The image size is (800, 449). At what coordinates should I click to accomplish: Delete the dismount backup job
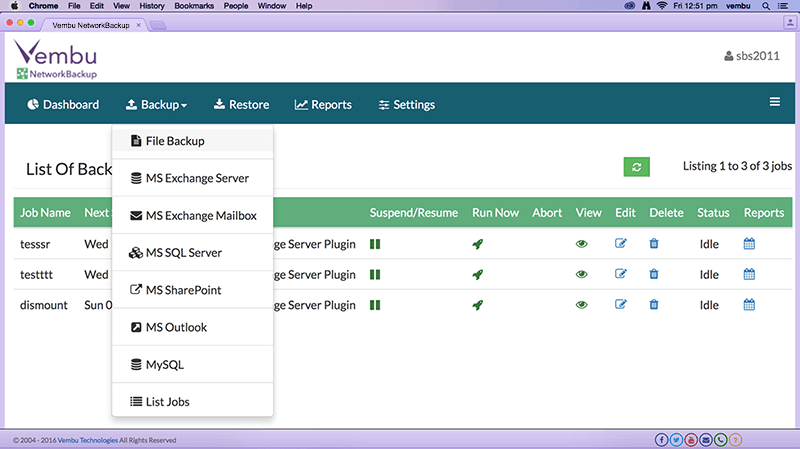tap(654, 305)
